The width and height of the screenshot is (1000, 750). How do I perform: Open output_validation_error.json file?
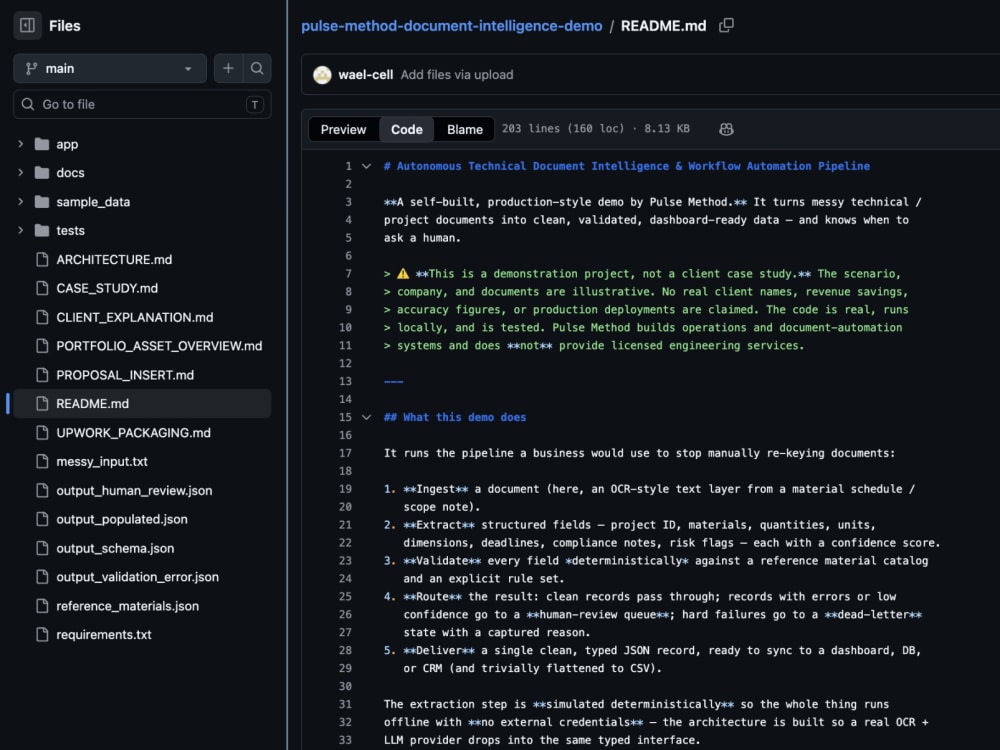pos(137,577)
